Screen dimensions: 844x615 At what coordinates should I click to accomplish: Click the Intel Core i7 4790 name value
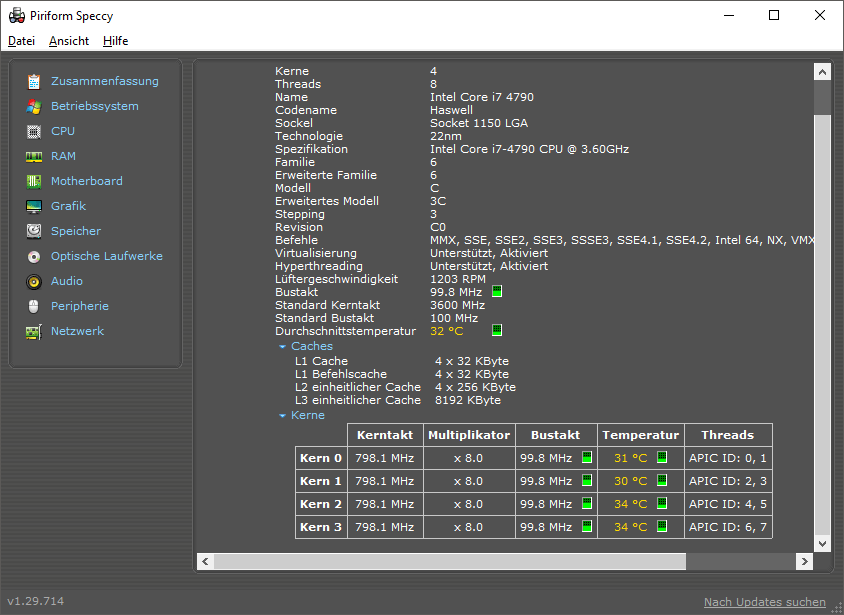click(482, 97)
